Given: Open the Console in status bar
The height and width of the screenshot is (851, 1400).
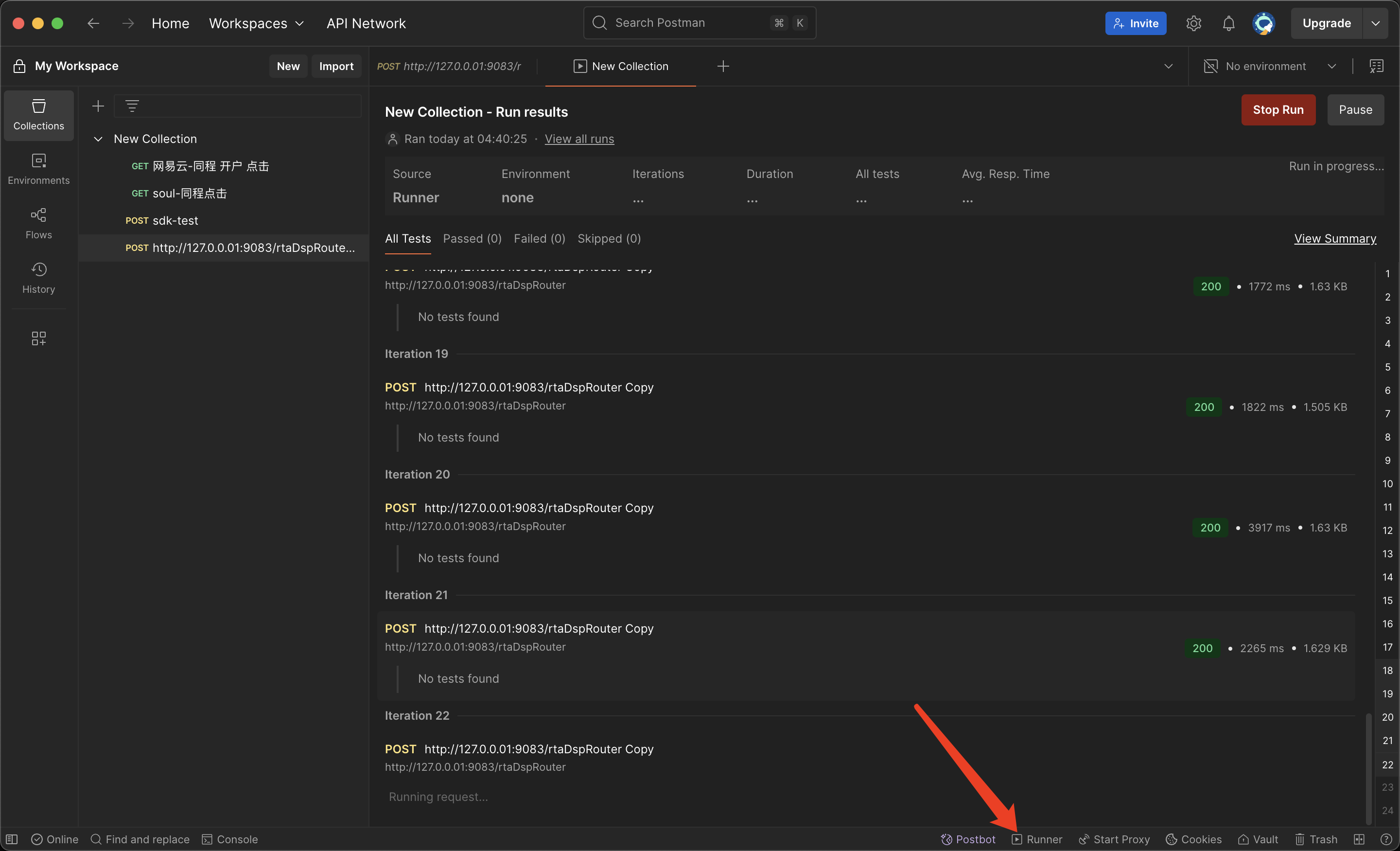Looking at the screenshot, I should [230, 839].
